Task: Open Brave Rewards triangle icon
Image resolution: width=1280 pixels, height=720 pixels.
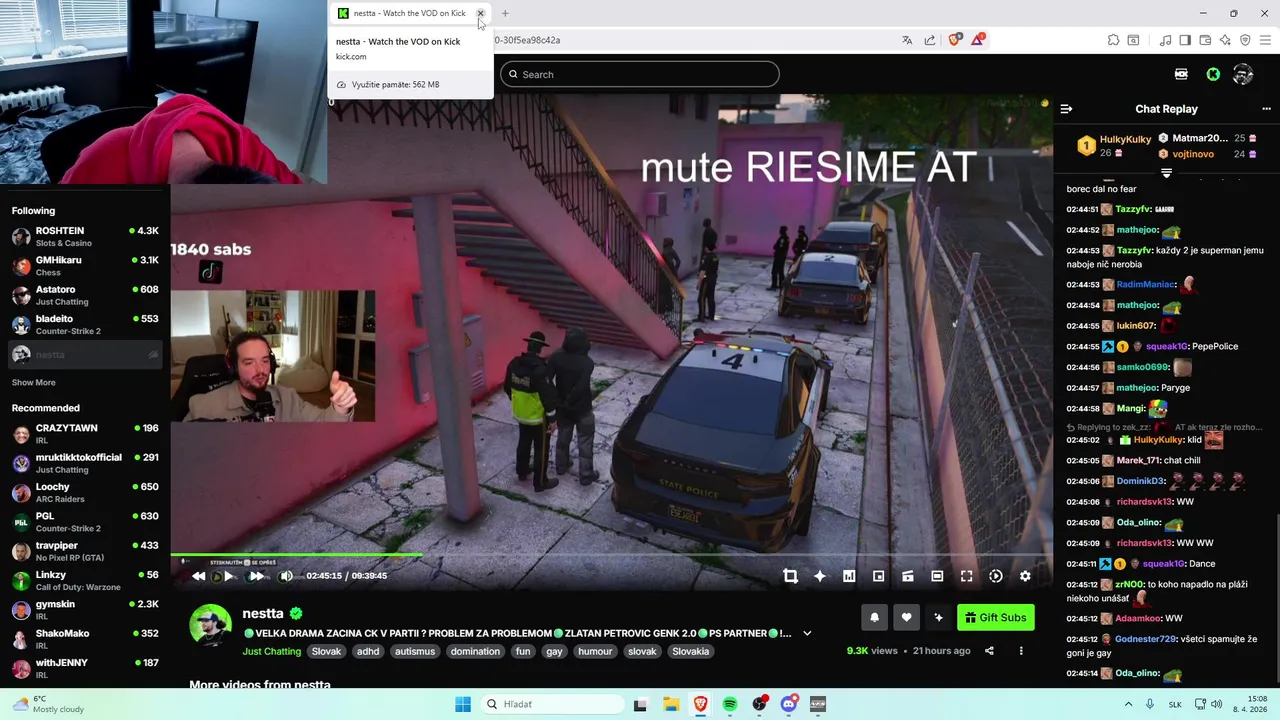Action: point(978,40)
